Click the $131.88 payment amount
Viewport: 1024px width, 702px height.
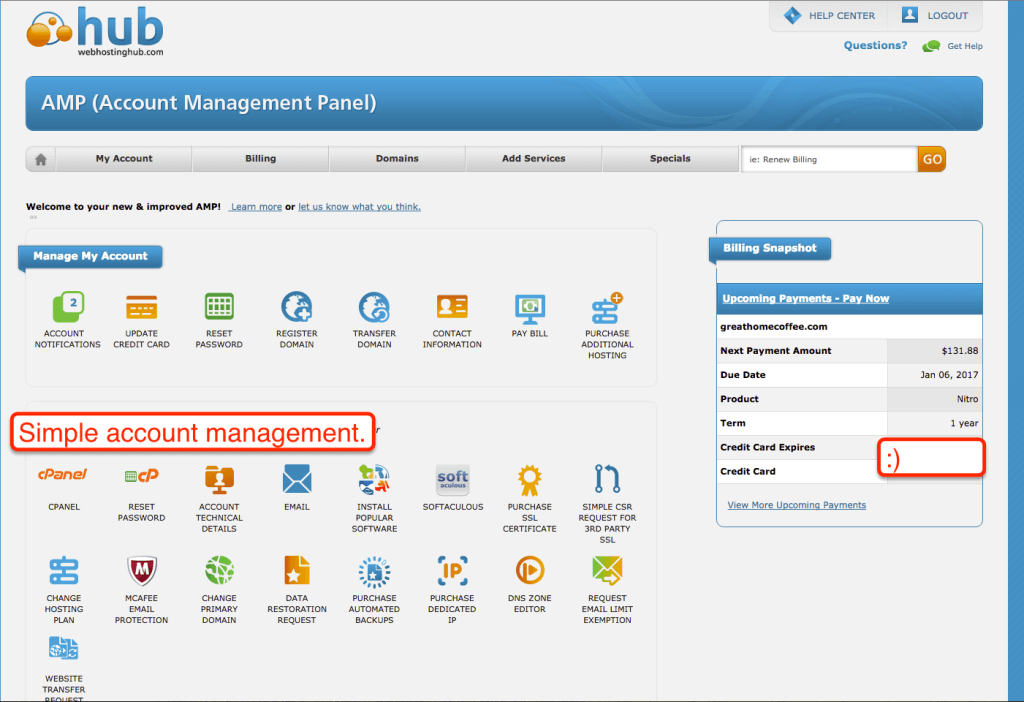pos(959,351)
